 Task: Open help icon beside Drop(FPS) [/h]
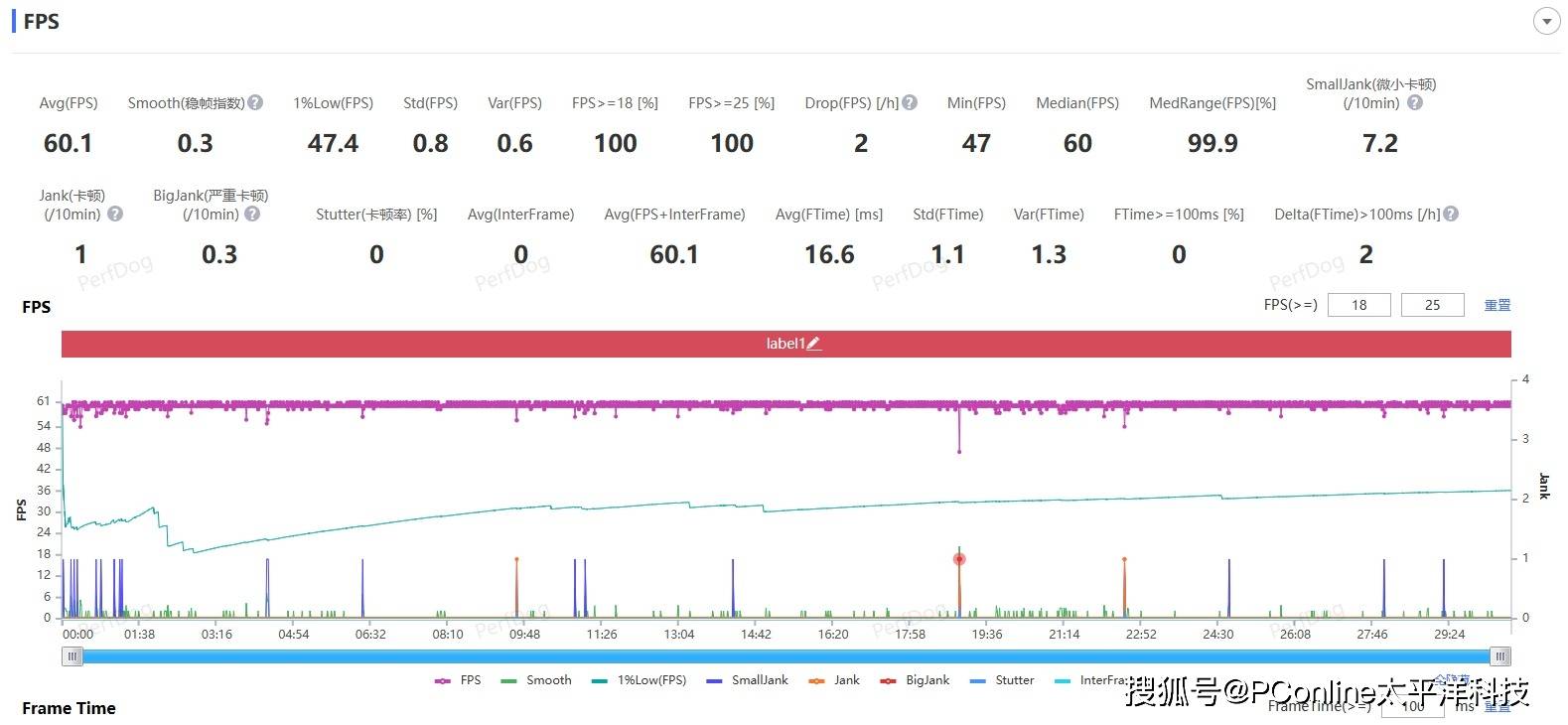pyautogui.click(x=910, y=103)
